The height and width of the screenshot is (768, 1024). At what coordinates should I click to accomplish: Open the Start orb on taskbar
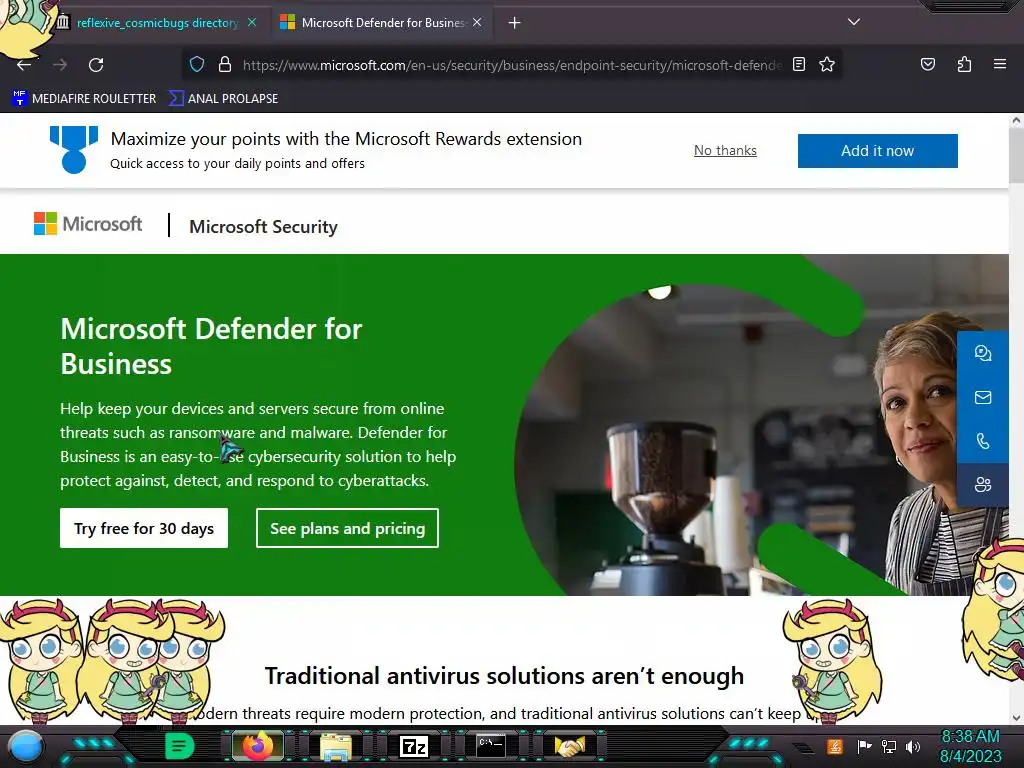pyautogui.click(x=25, y=746)
